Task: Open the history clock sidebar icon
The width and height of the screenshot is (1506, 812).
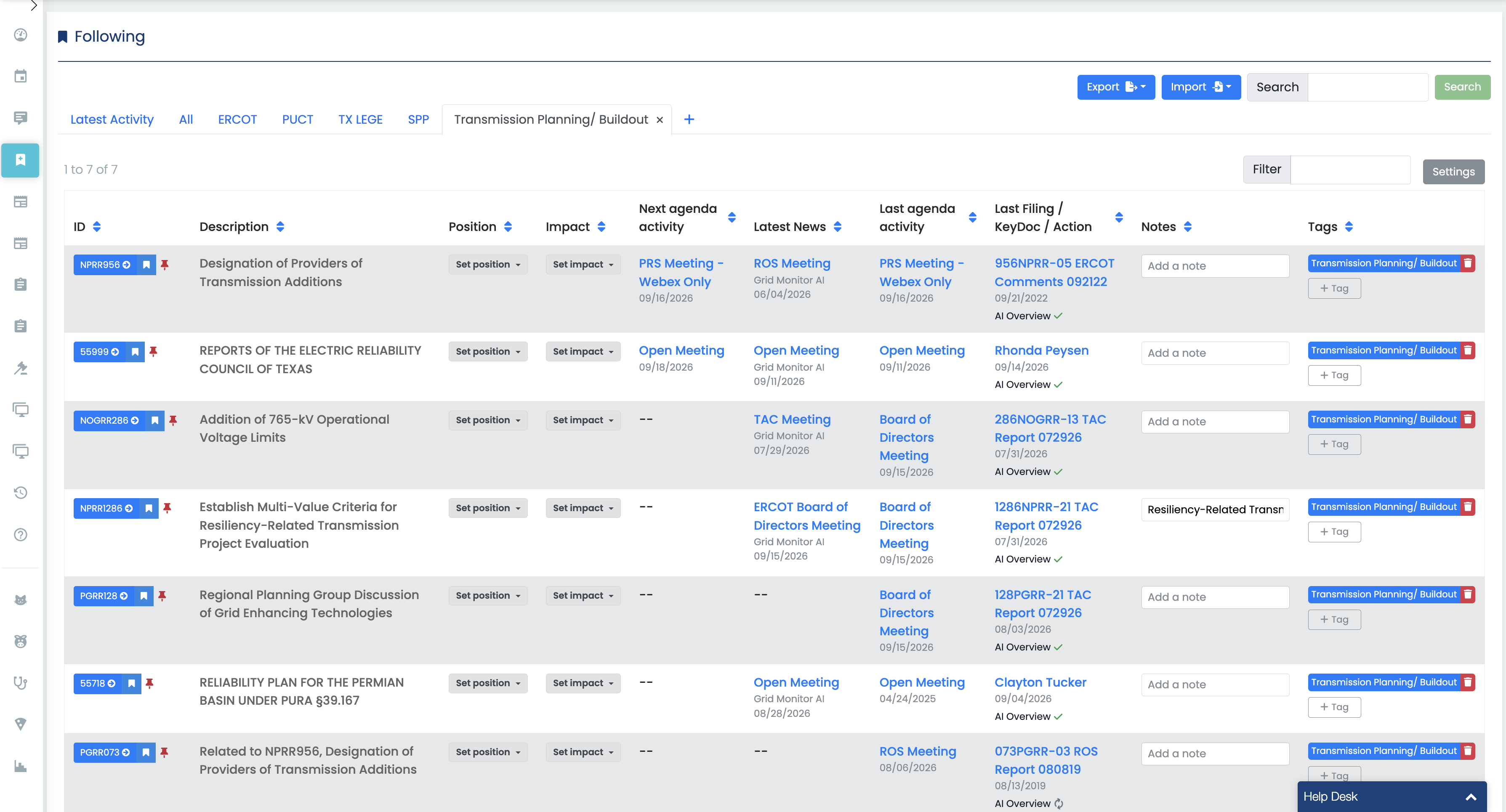Action: click(x=21, y=492)
